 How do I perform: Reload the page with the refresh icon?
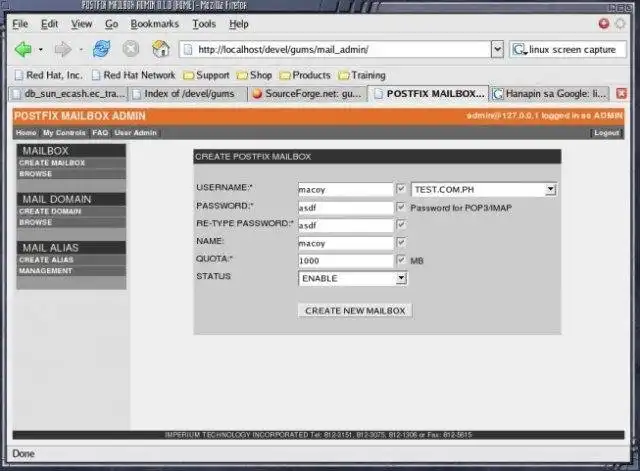101,49
